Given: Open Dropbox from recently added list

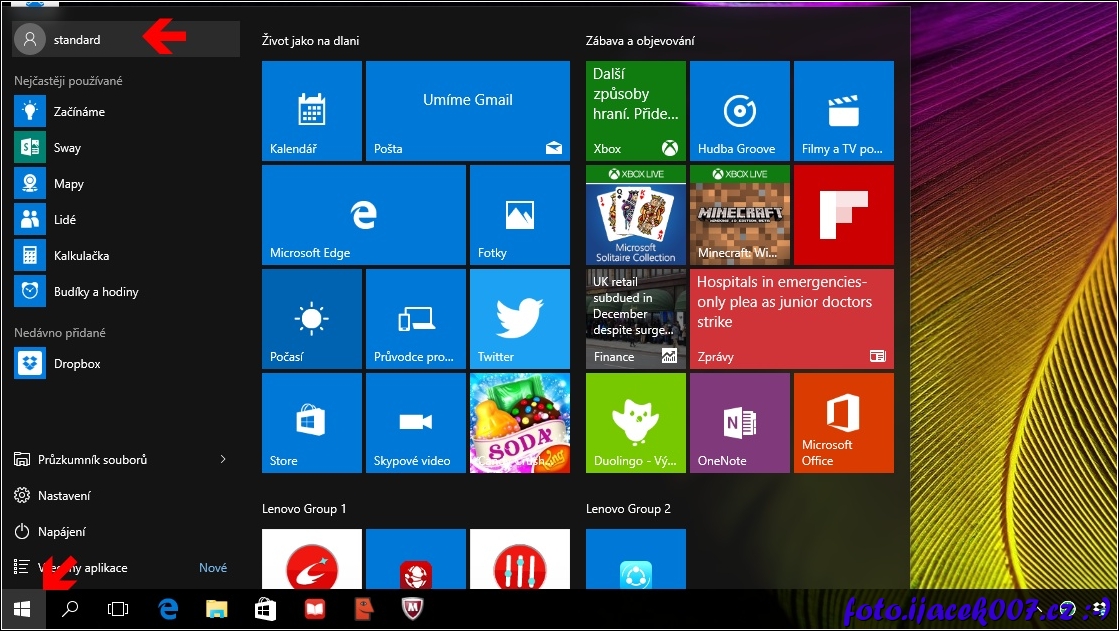Looking at the screenshot, I should coord(77,364).
